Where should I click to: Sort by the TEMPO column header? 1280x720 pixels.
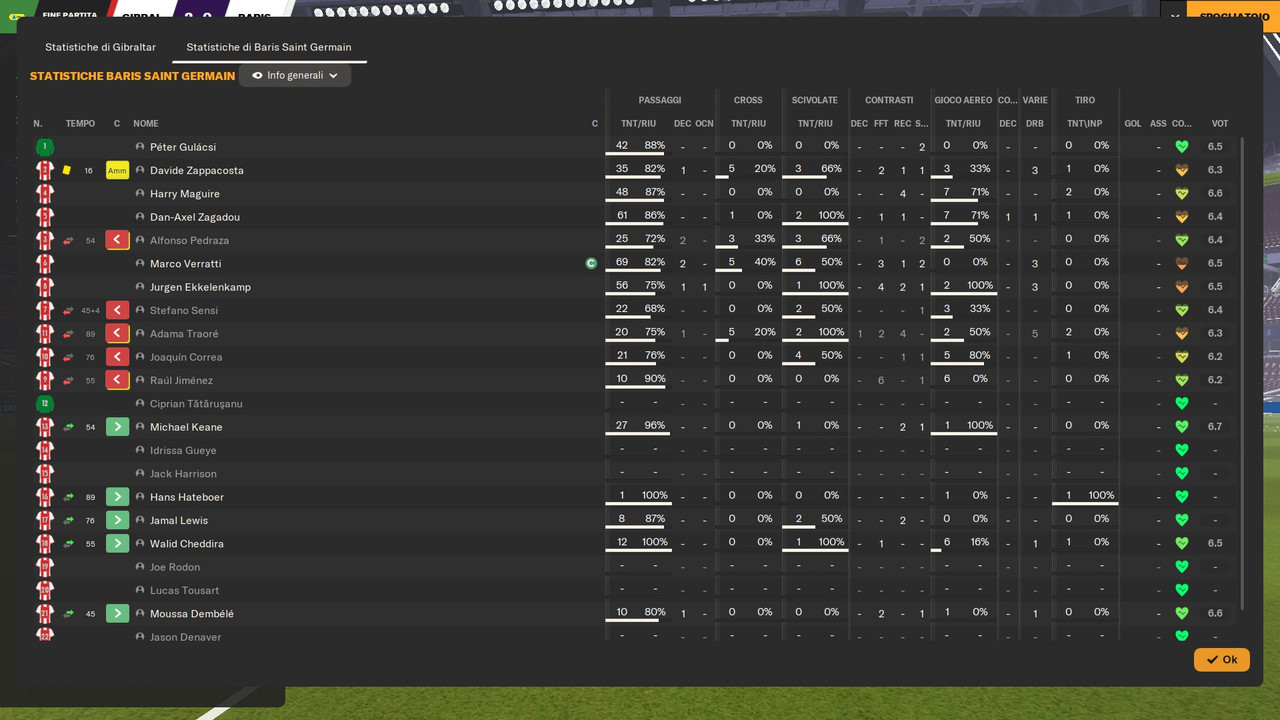(80, 124)
